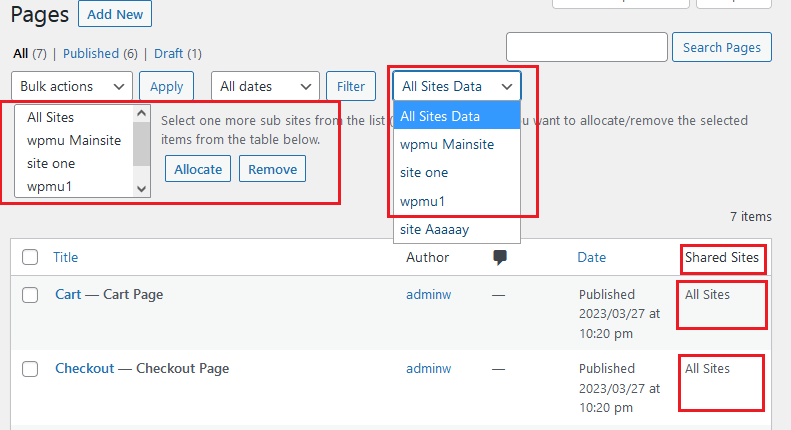Choose wpmu Mainsite in open dropdown
The height and width of the screenshot is (430, 791).
click(447, 144)
